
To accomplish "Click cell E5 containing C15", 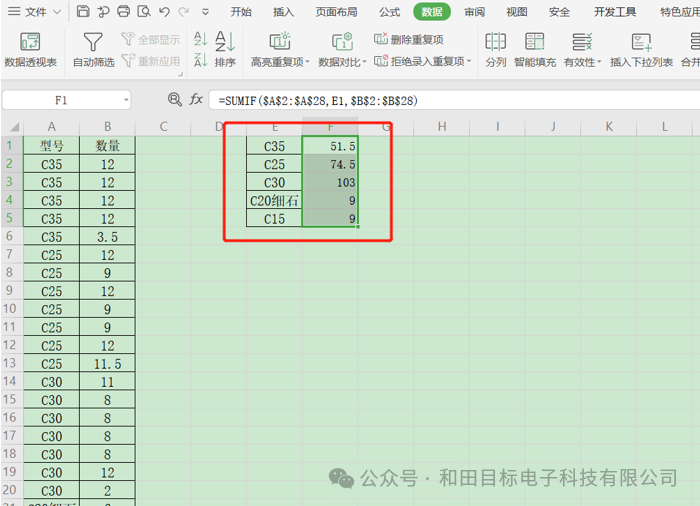I will point(274,218).
